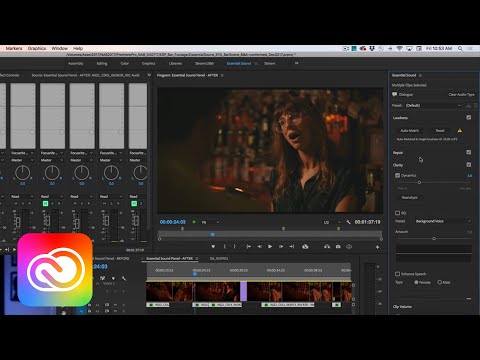Adjust the Dynamics slider handle
This screenshot has height=360, width=480.
click(419, 182)
